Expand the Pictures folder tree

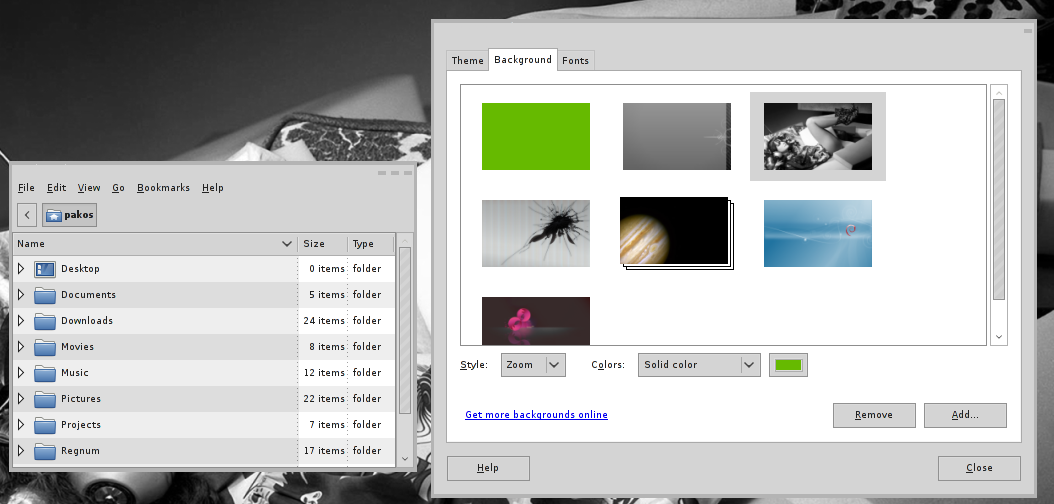click(21, 399)
